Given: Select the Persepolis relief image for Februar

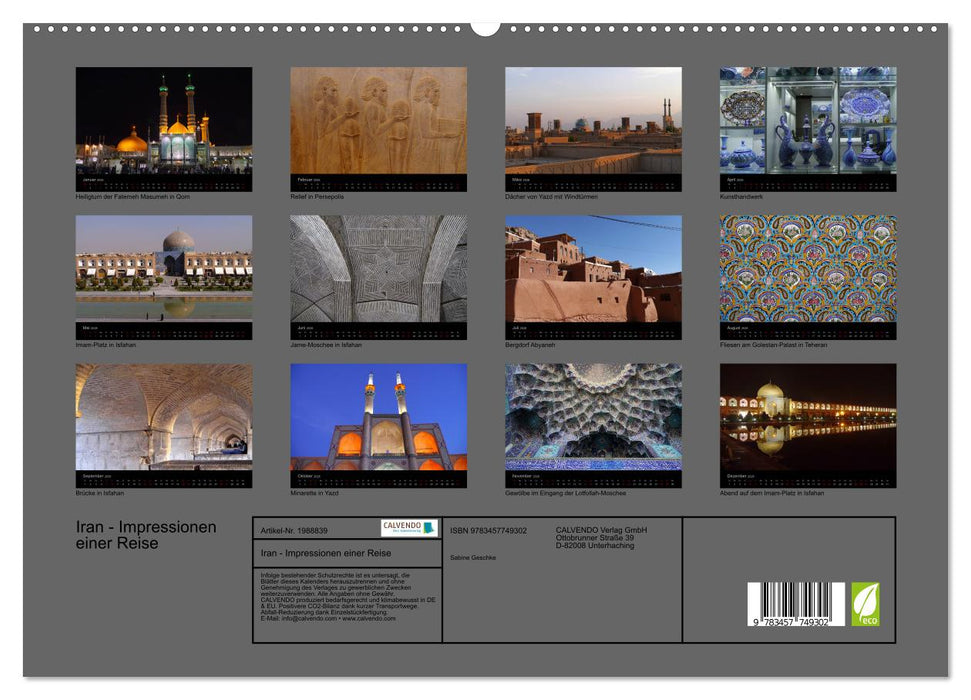Looking at the screenshot, I should (380, 125).
